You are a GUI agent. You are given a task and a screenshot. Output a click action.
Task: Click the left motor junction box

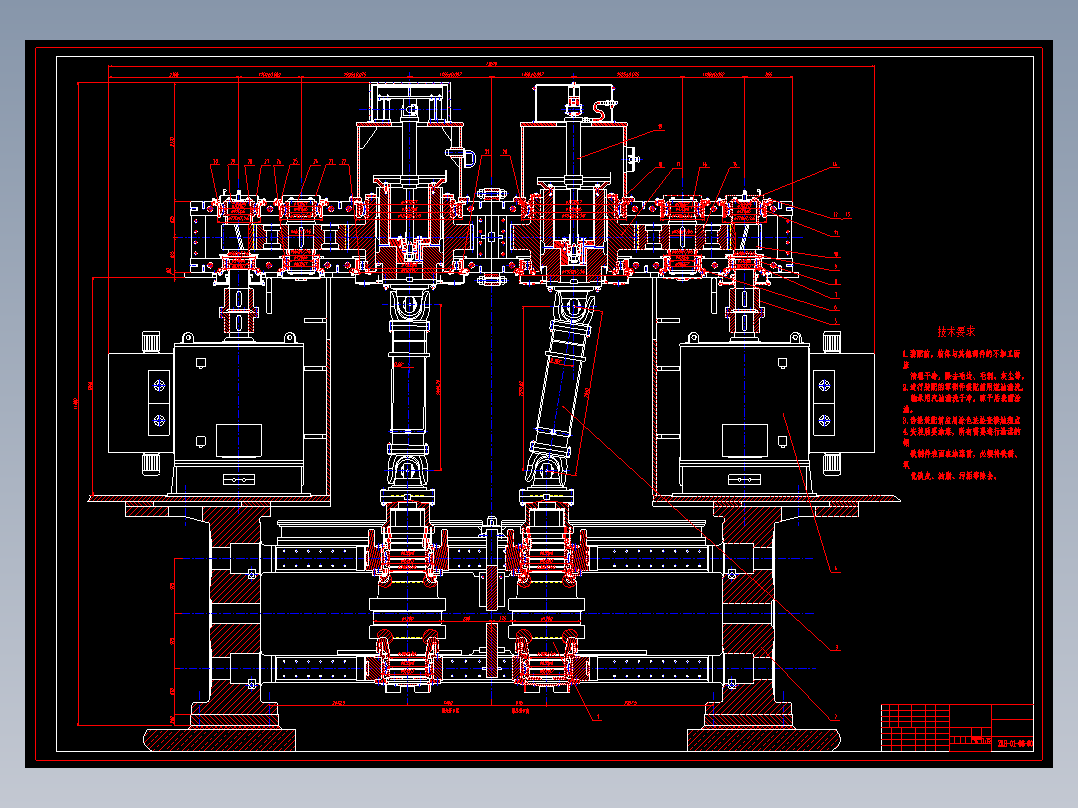tap(140, 403)
